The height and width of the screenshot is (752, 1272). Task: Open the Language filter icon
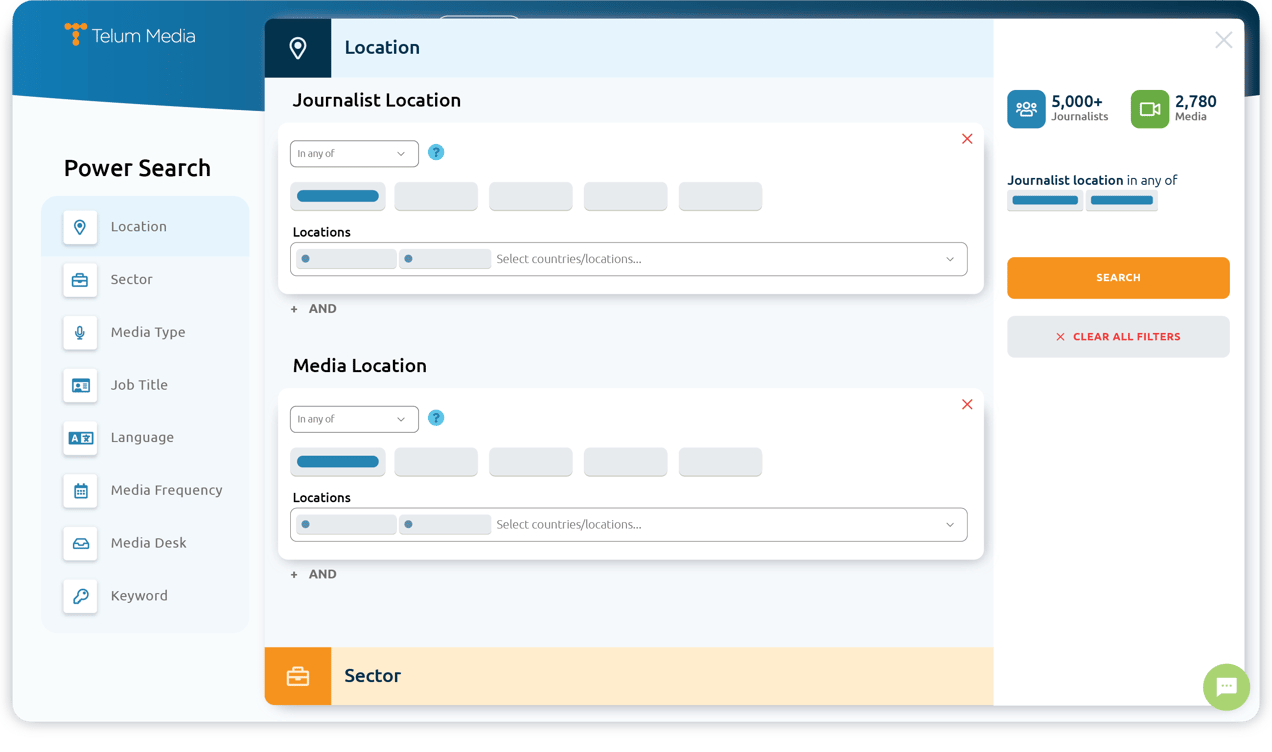tap(80, 438)
